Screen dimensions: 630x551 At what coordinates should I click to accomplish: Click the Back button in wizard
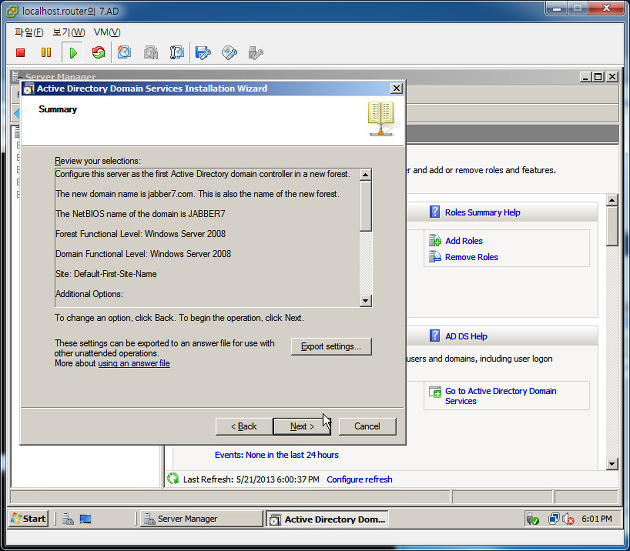pos(243,426)
